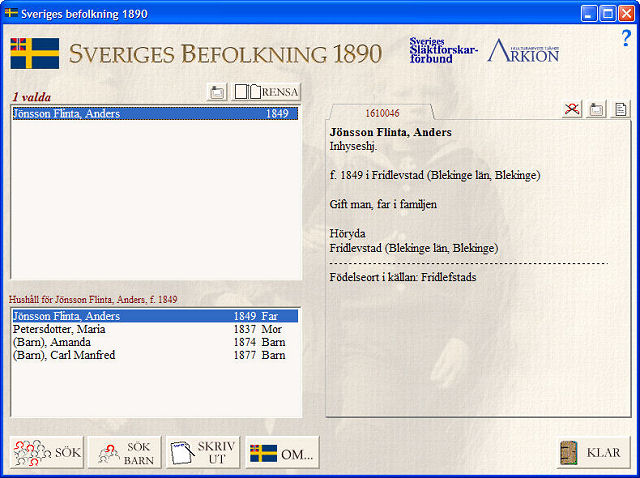Select Petersdotter, Maria in household list
The image size is (640, 478).
coord(155,329)
